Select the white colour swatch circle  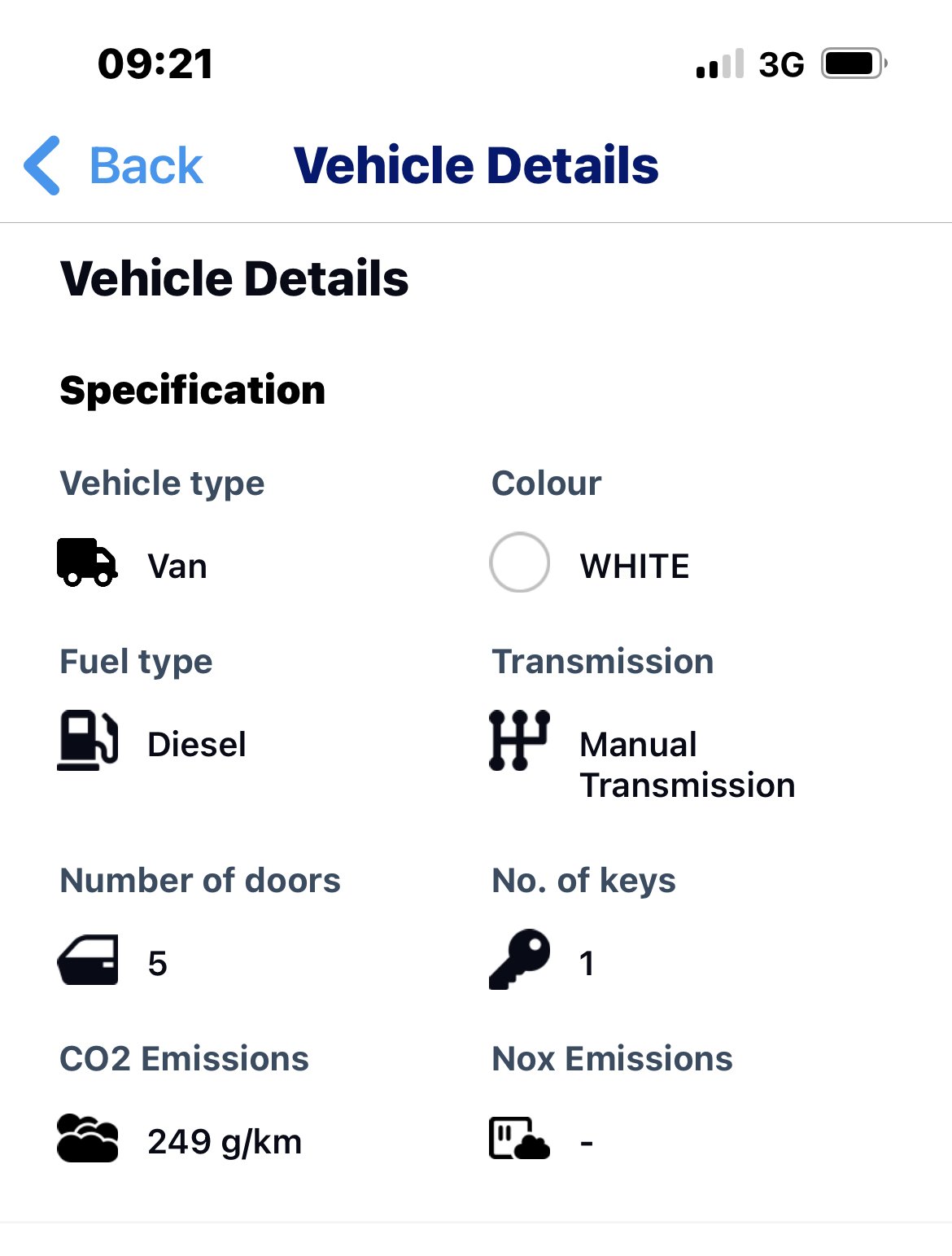519,562
